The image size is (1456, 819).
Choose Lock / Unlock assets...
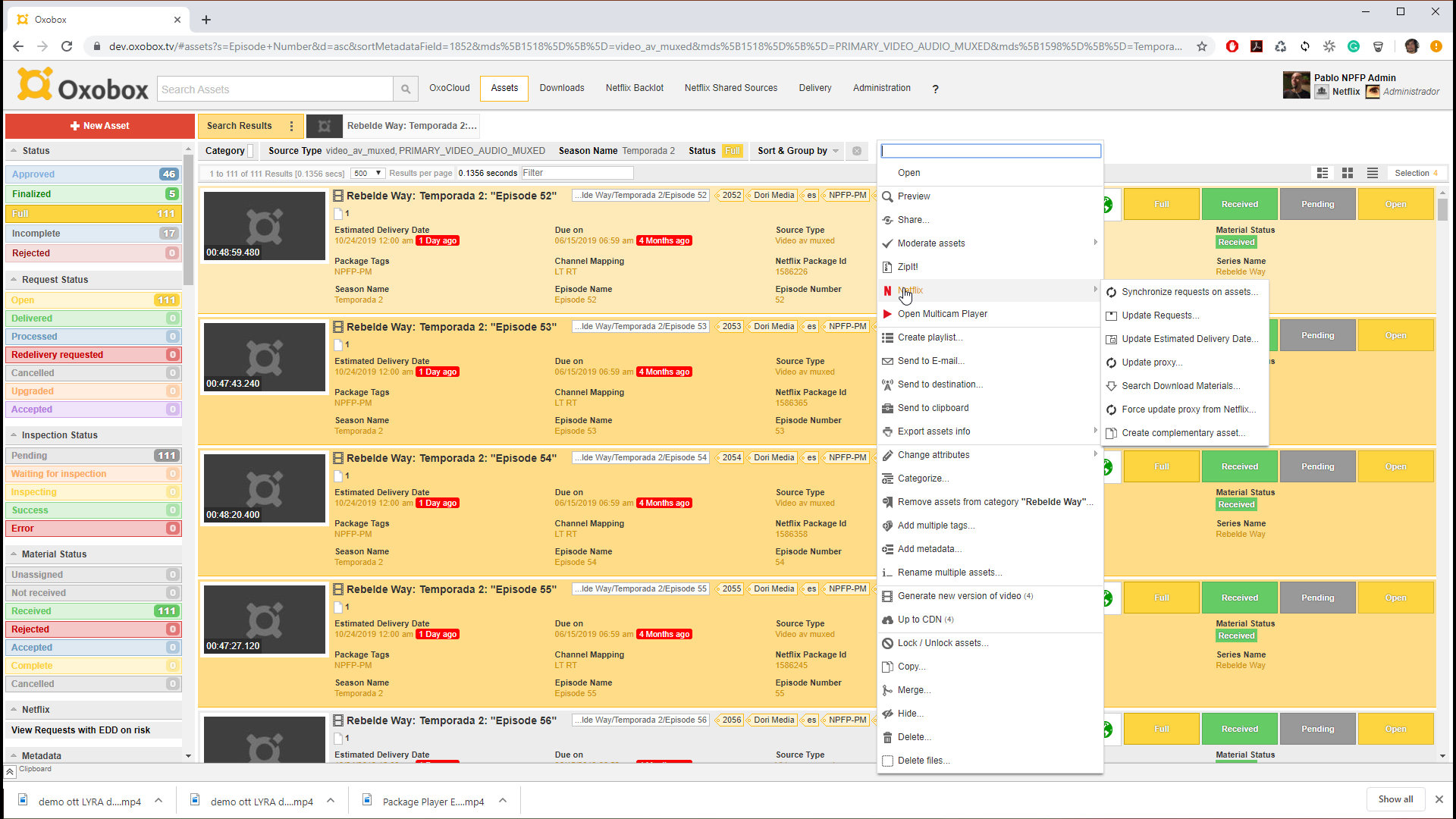pos(989,643)
